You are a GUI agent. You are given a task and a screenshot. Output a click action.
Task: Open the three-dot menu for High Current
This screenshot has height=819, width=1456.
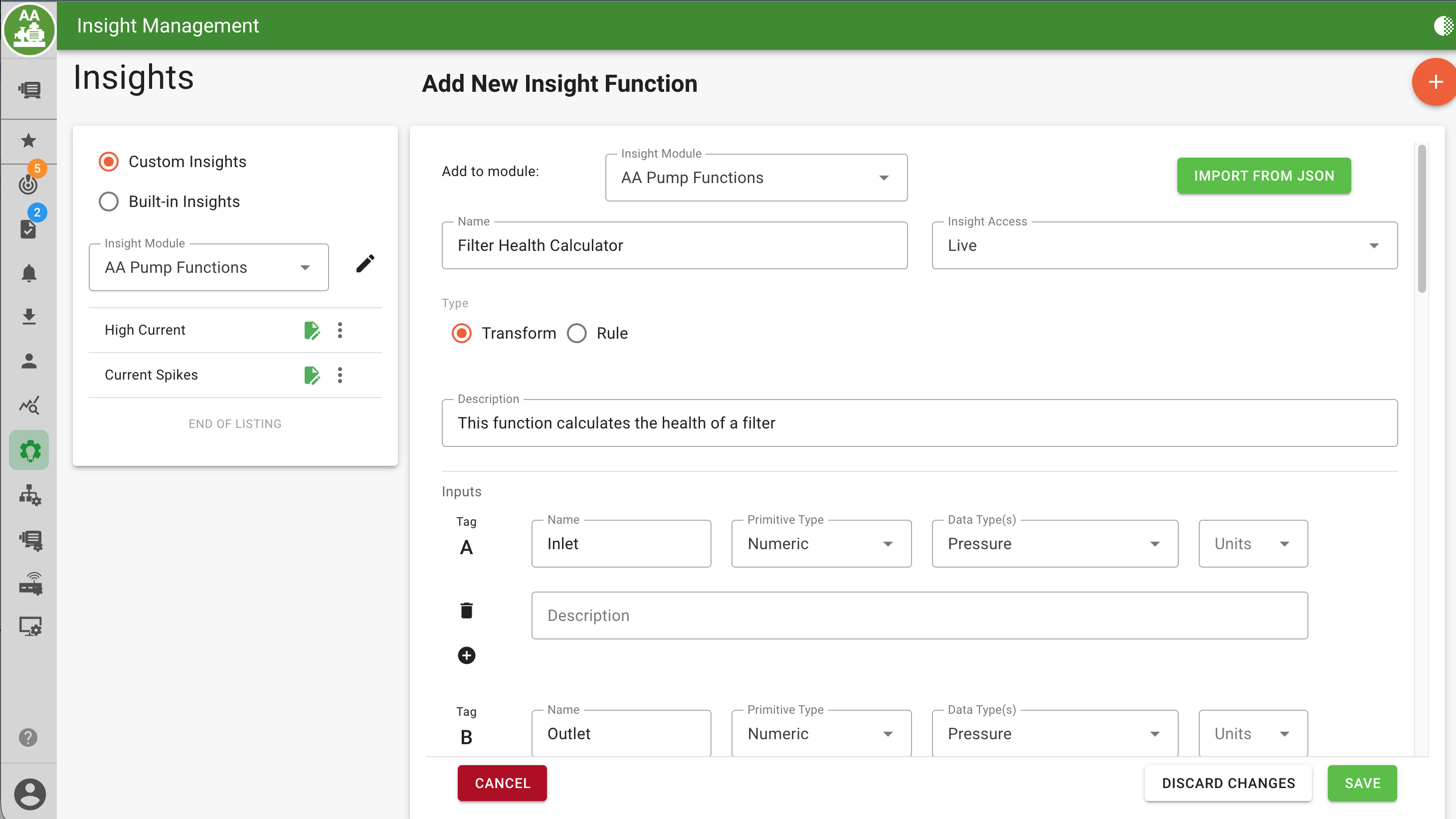click(x=340, y=330)
